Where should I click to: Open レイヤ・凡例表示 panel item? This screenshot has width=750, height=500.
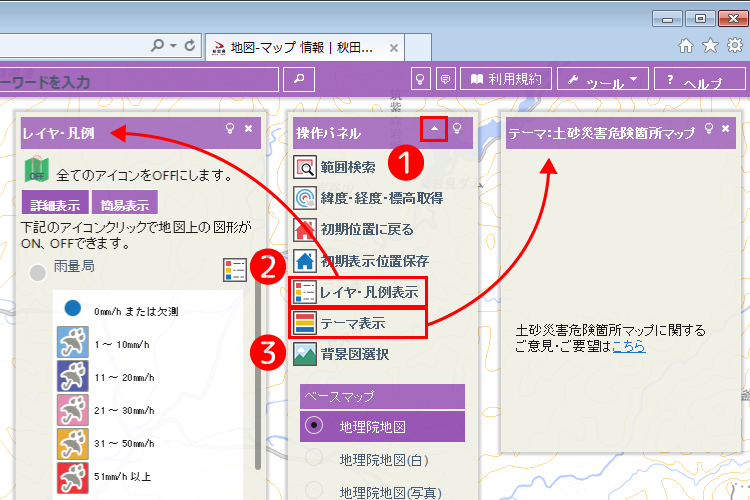coord(357,292)
